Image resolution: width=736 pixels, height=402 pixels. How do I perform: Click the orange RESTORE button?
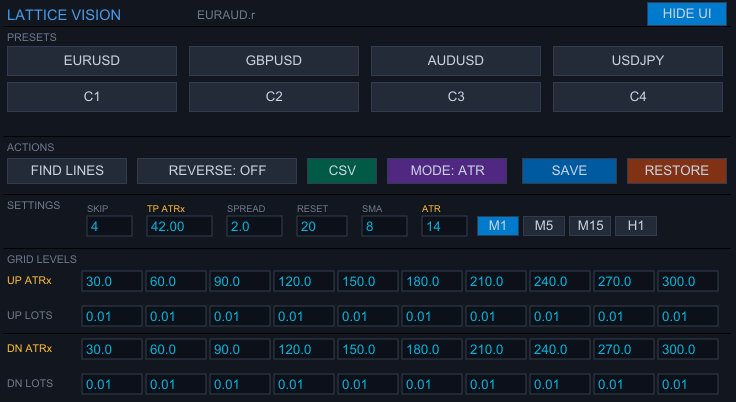click(x=677, y=170)
